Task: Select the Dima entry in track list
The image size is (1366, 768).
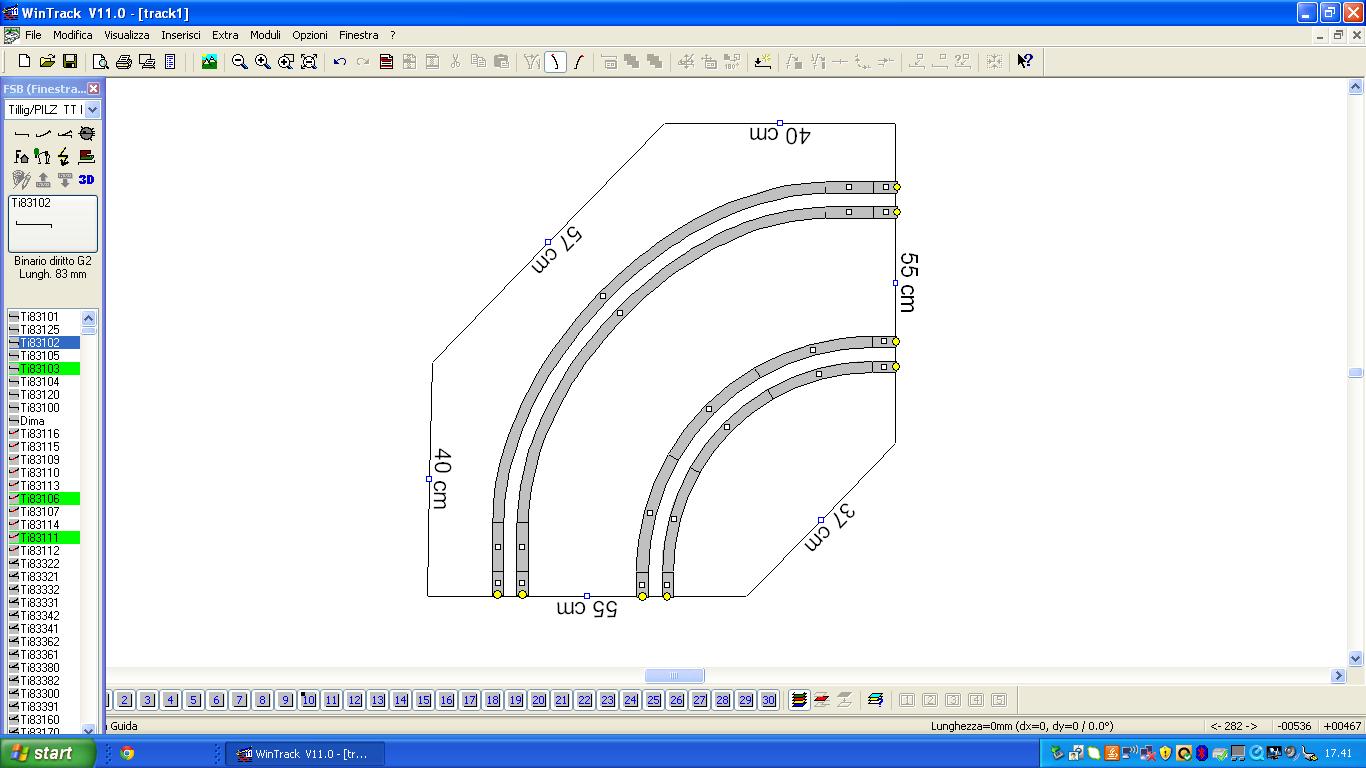Action: click(x=44, y=421)
